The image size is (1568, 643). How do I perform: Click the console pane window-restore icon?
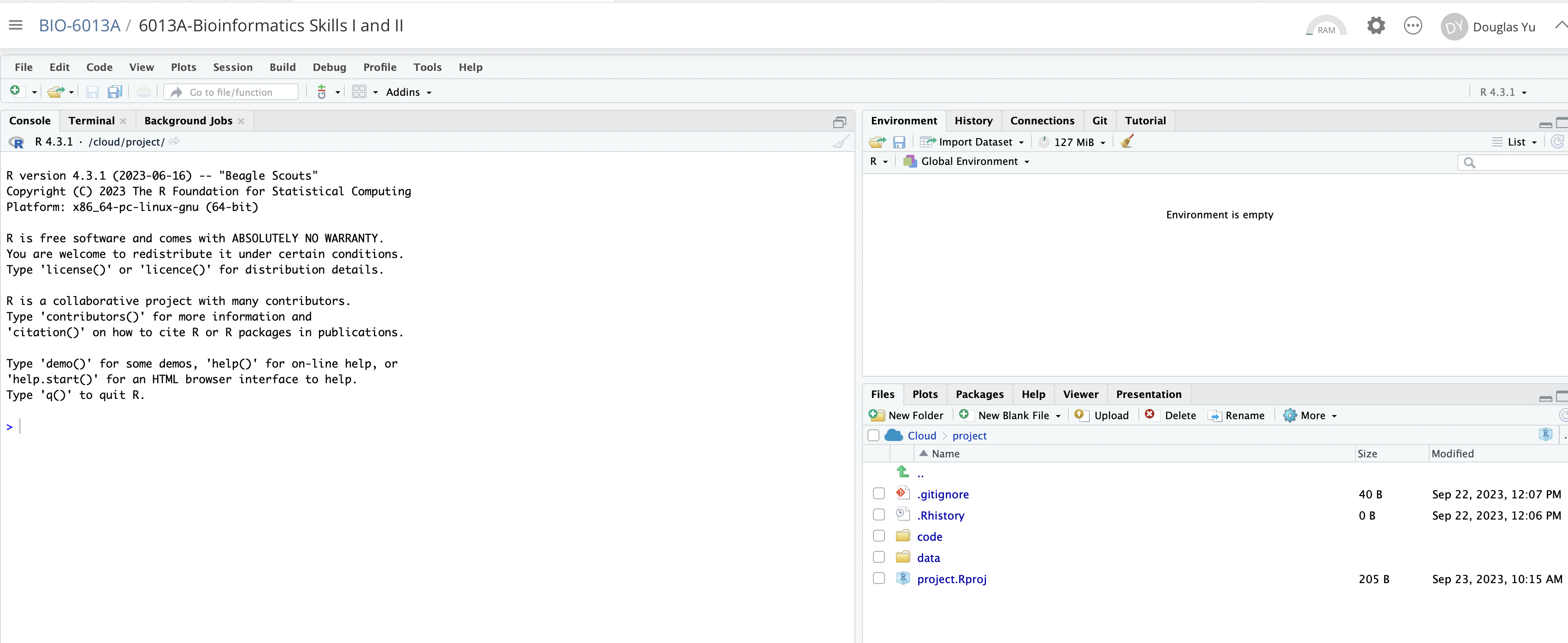click(x=839, y=122)
